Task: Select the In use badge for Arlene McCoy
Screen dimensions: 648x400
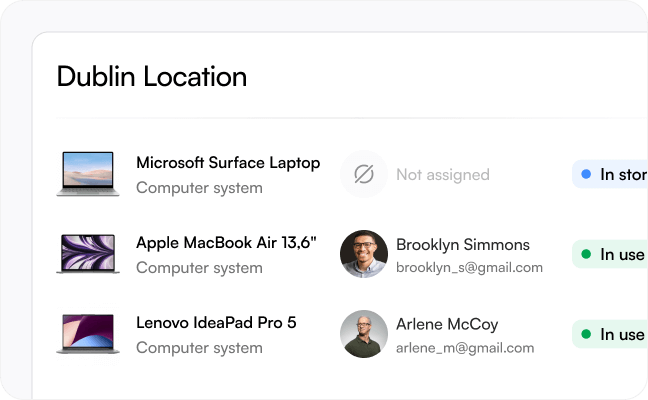Action: coord(610,334)
